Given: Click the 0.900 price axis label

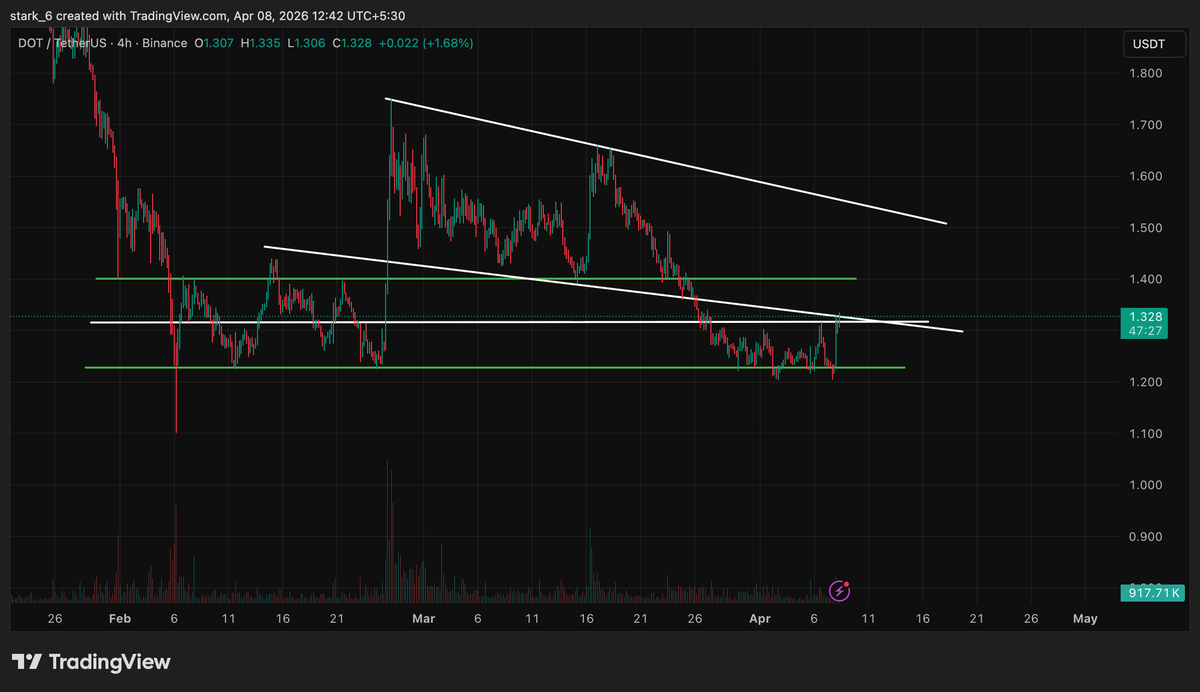Looking at the screenshot, I should point(1145,537).
